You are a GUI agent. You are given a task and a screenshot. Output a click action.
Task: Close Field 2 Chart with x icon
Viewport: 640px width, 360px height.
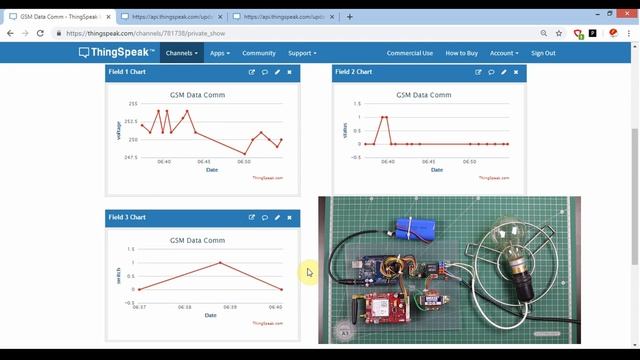pos(516,72)
